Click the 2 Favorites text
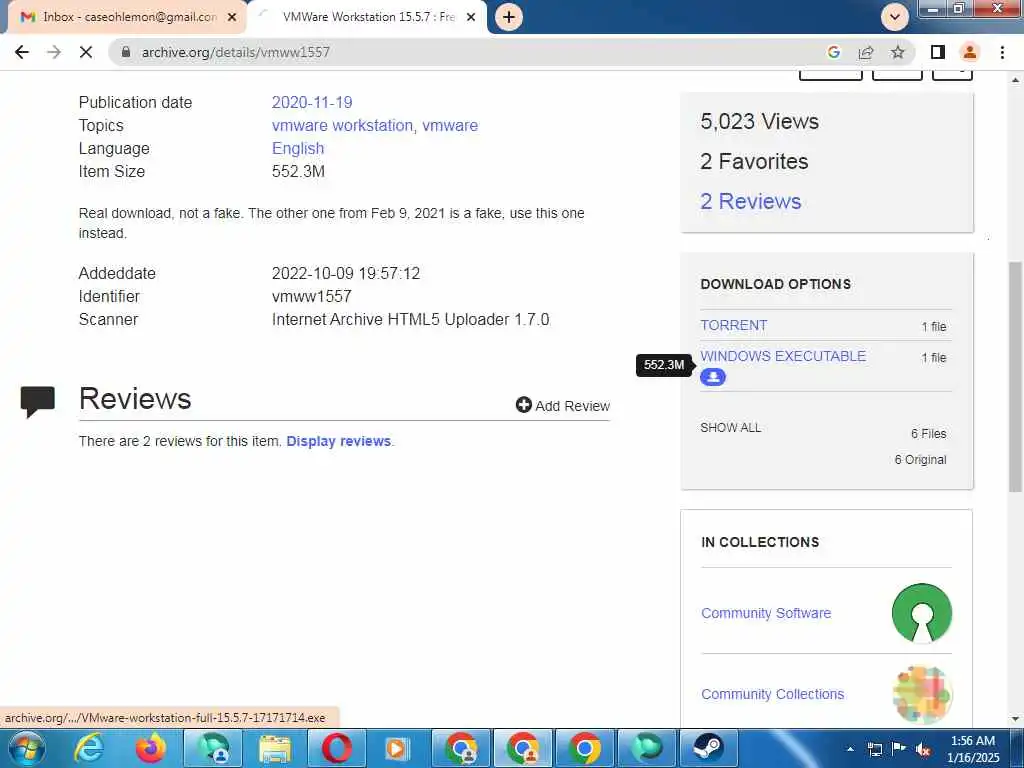The width and height of the screenshot is (1024, 768). pyautogui.click(x=754, y=161)
